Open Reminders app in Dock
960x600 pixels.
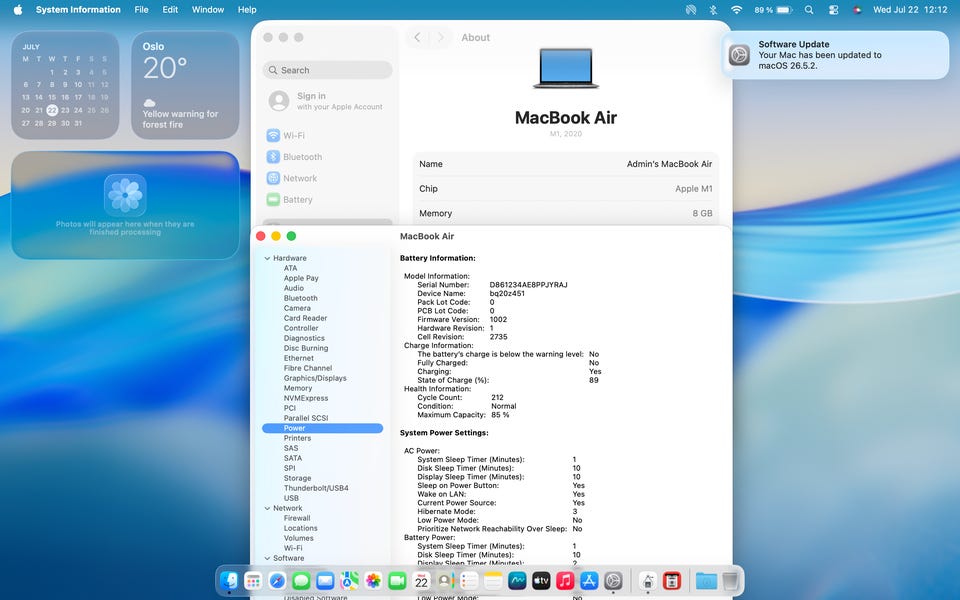tap(469, 580)
